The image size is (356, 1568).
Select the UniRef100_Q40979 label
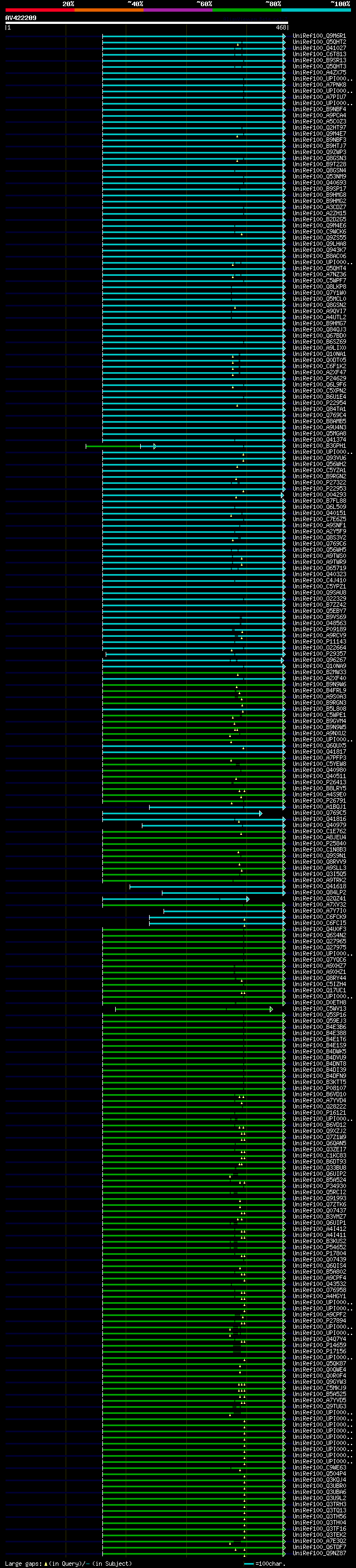[x=319, y=825]
